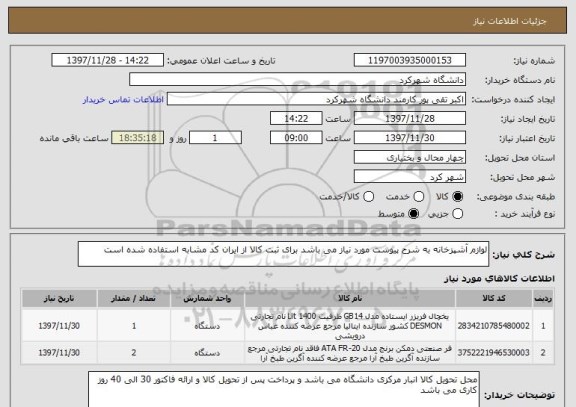Click the remaining time field 18:35:18
576x407 pixels.
(x=138, y=138)
